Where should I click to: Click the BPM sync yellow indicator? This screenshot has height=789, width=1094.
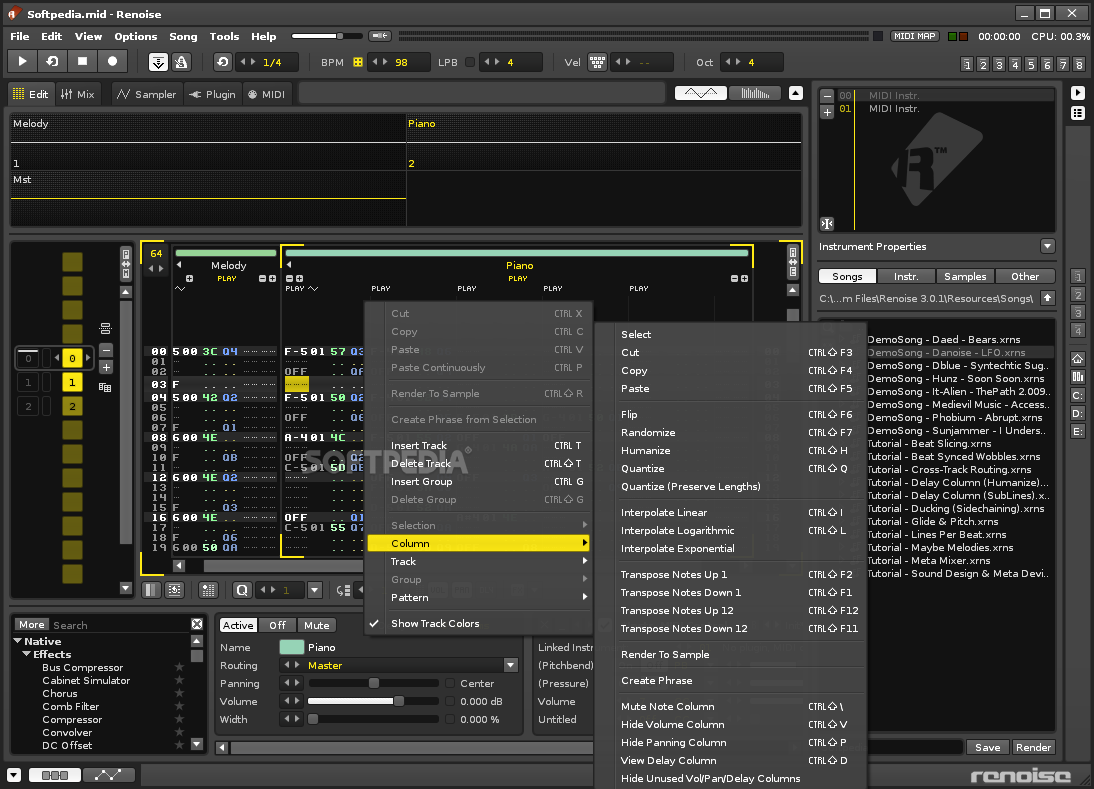click(x=357, y=62)
